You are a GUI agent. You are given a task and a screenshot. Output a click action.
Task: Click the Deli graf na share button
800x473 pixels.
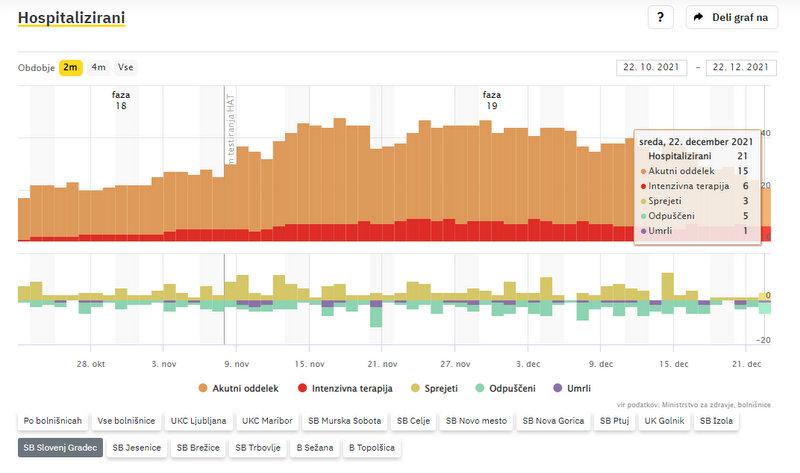731,17
